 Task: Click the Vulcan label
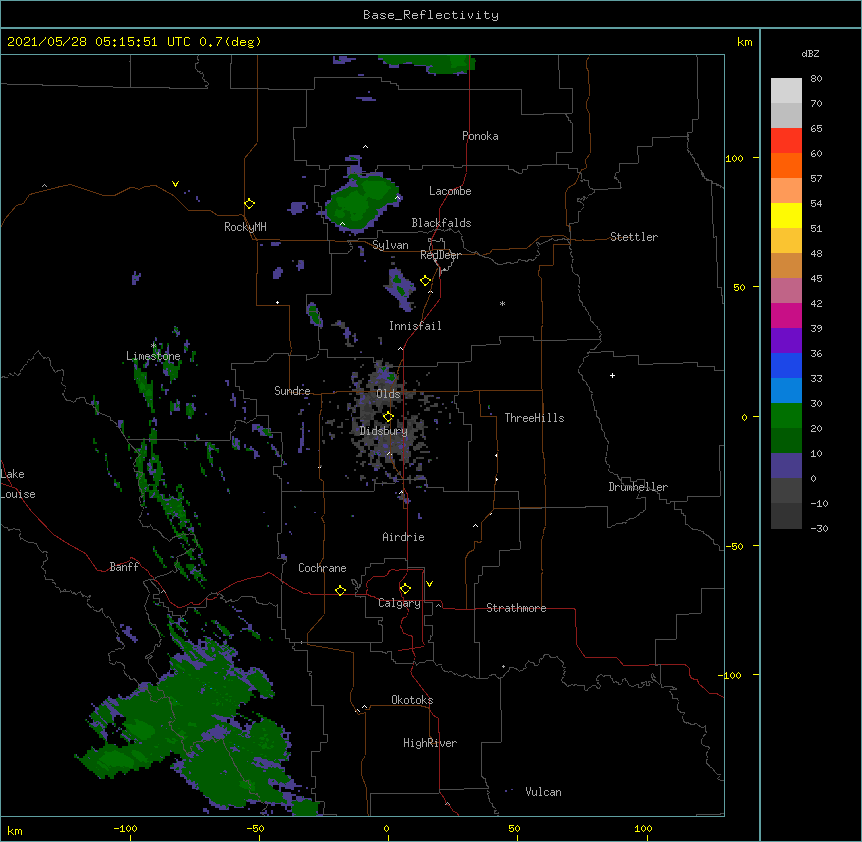(543, 792)
